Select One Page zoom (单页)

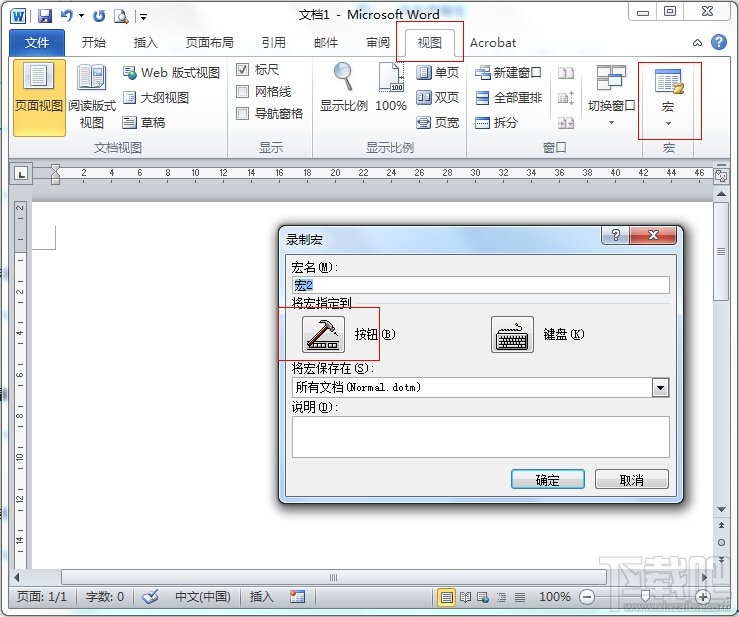438,73
